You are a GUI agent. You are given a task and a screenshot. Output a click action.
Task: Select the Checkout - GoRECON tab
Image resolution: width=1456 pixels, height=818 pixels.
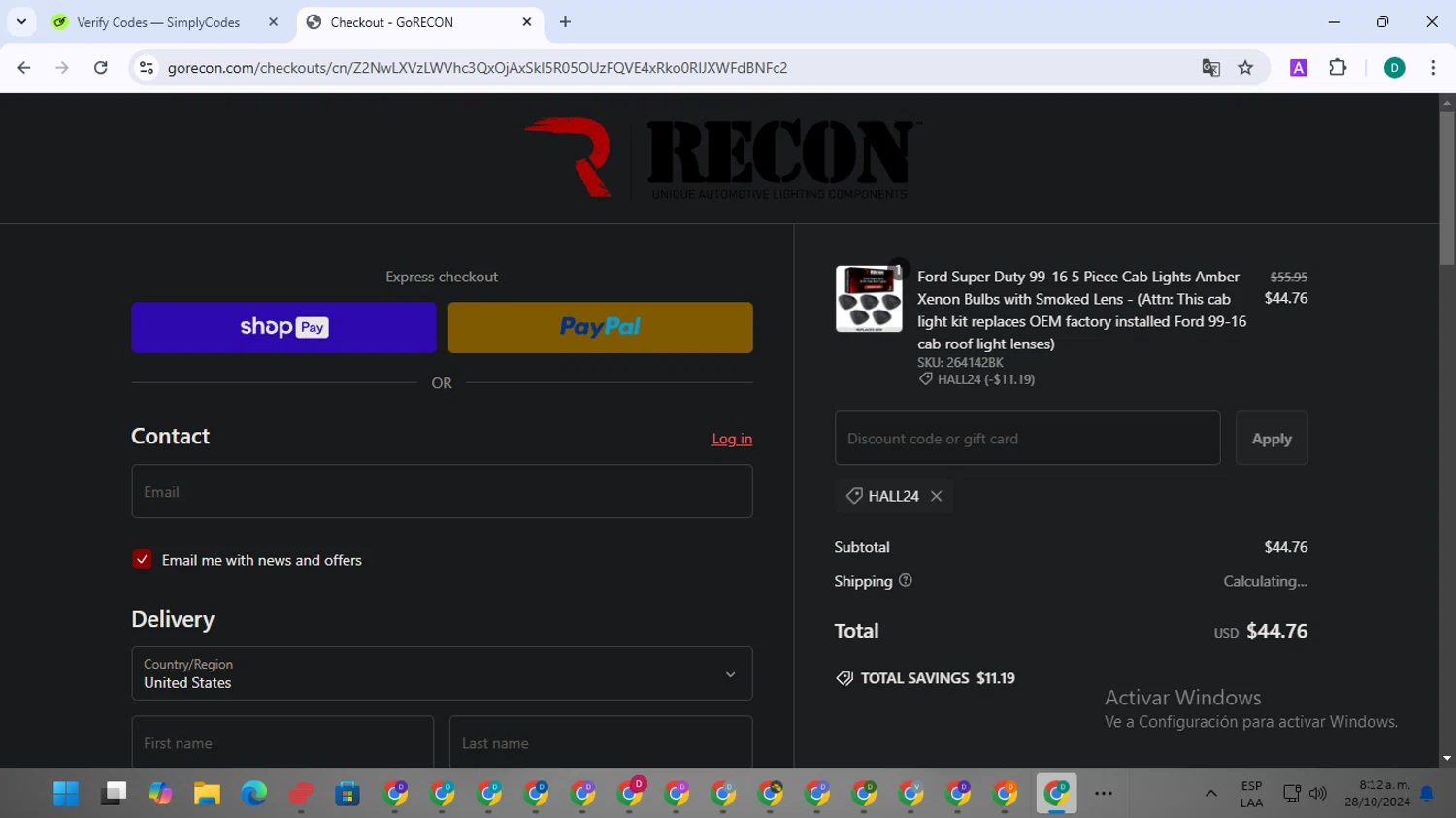pyautogui.click(x=392, y=22)
